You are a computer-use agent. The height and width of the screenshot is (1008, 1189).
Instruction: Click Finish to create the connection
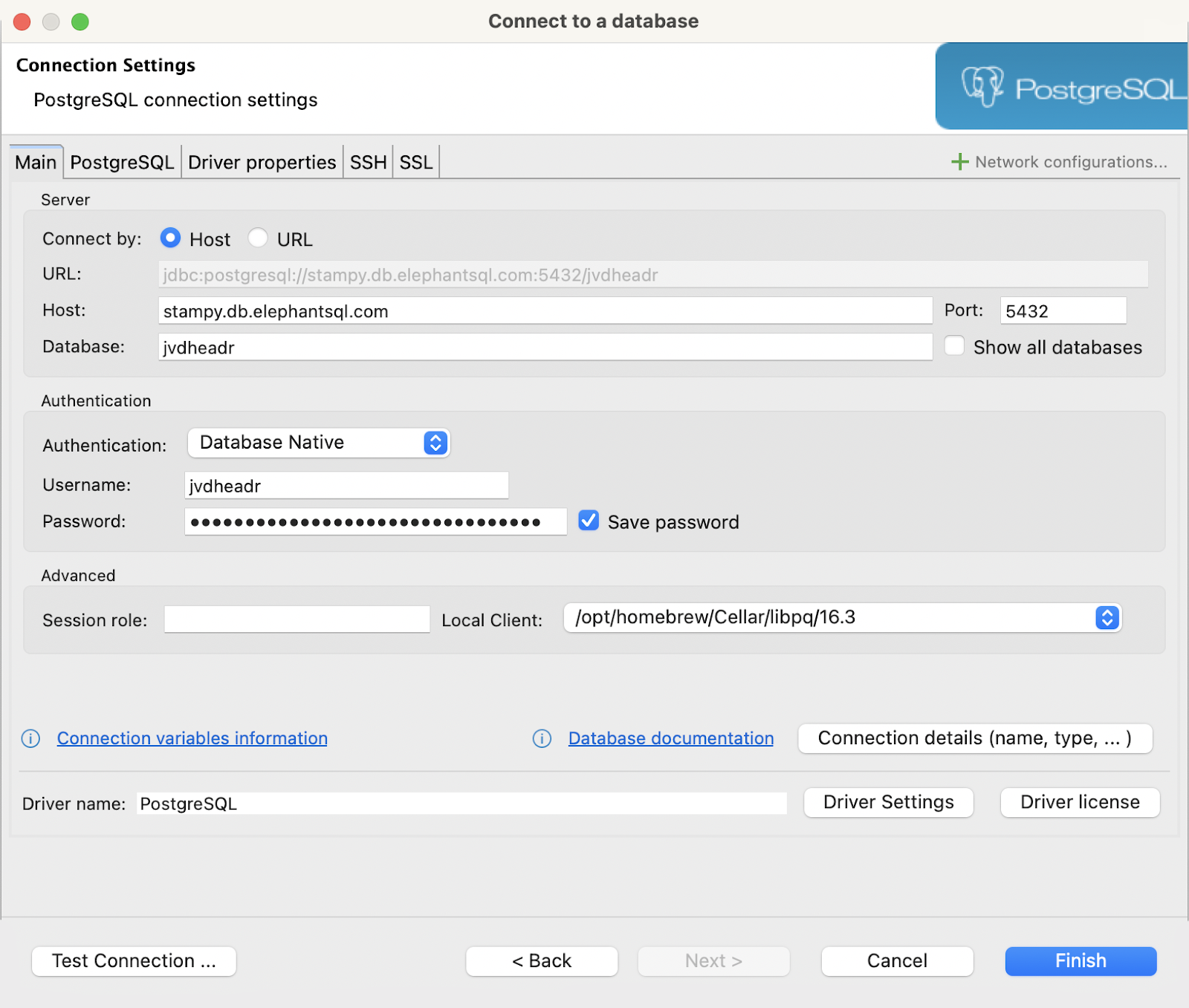click(x=1081, y=961)
